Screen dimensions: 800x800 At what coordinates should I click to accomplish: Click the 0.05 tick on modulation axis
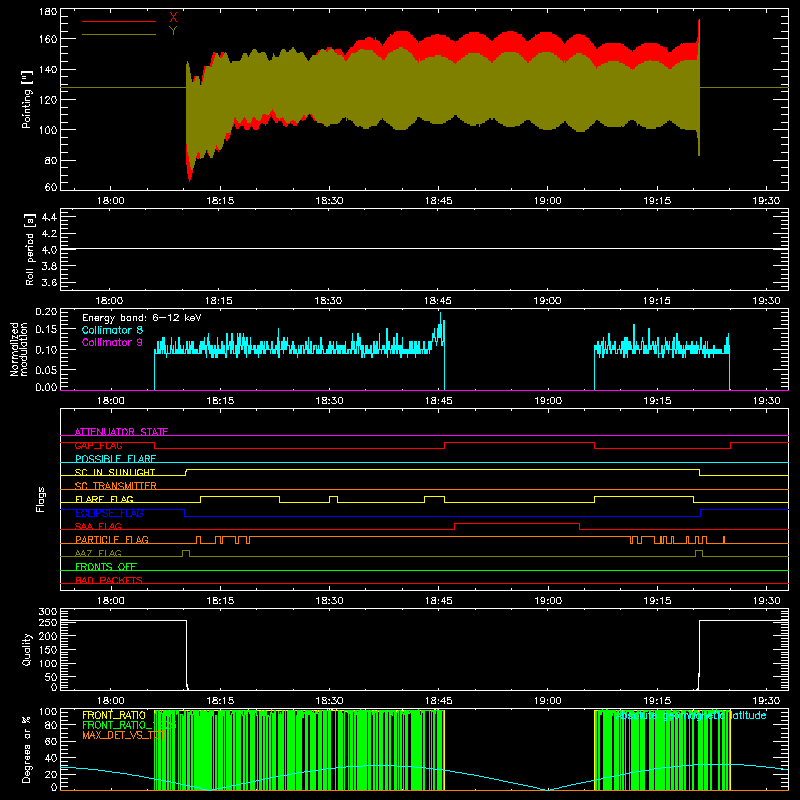46,369
